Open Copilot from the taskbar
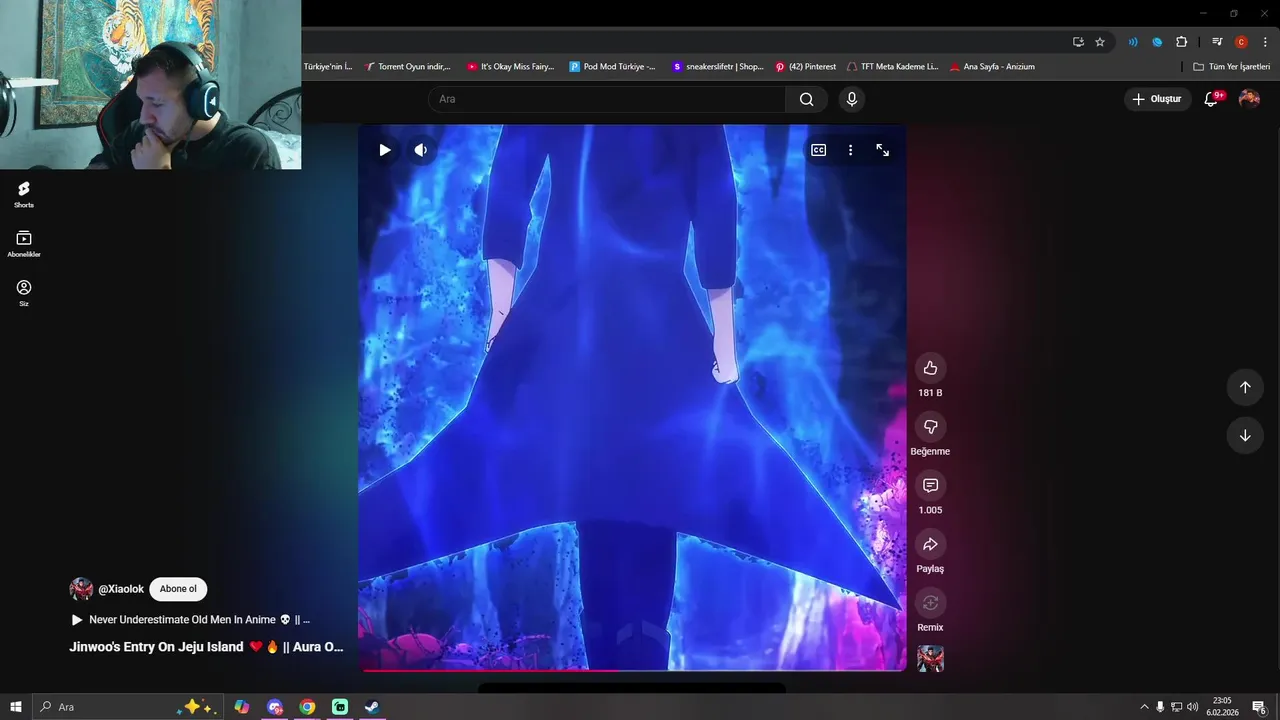 click(242, 707)
